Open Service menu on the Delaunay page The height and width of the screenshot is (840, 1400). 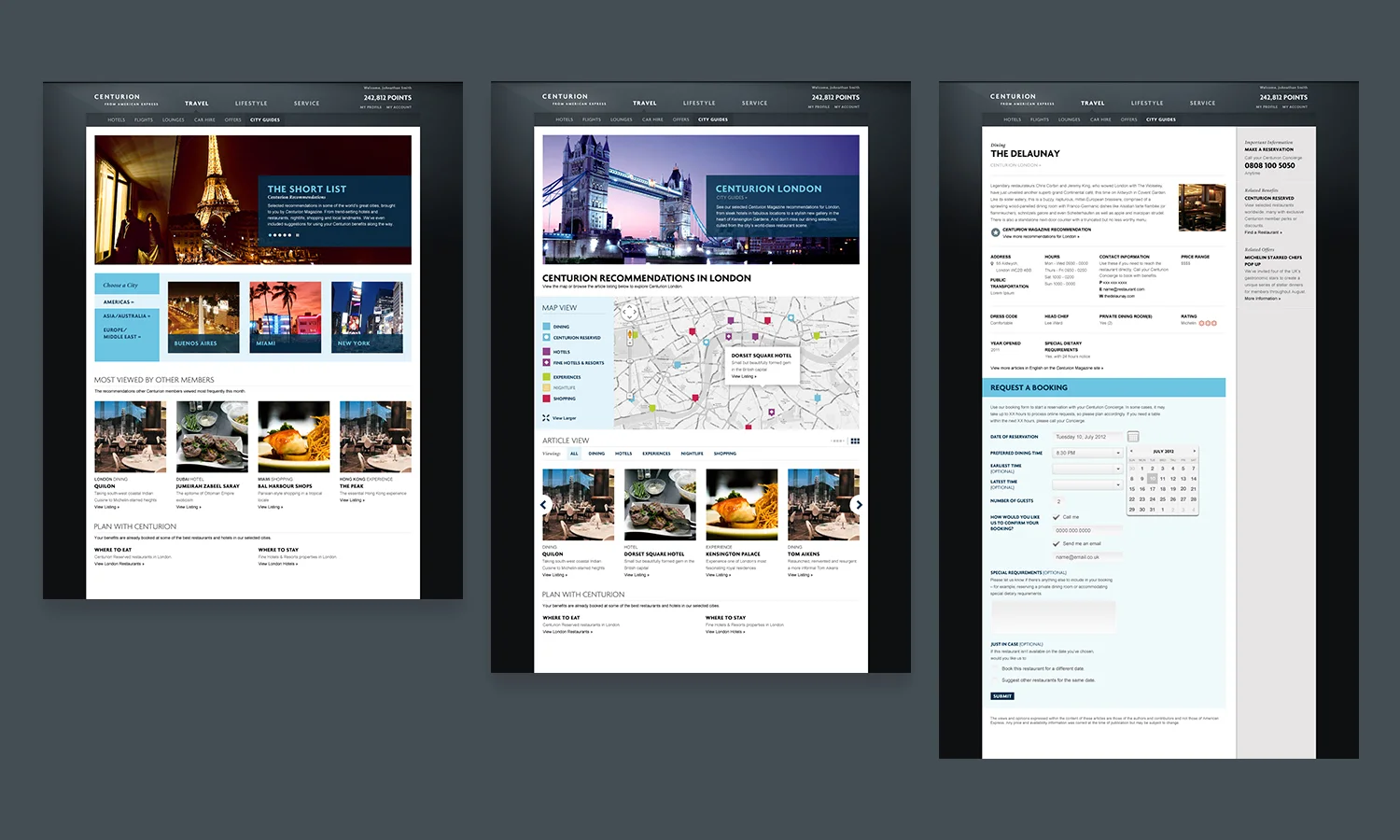(1203, 104)
